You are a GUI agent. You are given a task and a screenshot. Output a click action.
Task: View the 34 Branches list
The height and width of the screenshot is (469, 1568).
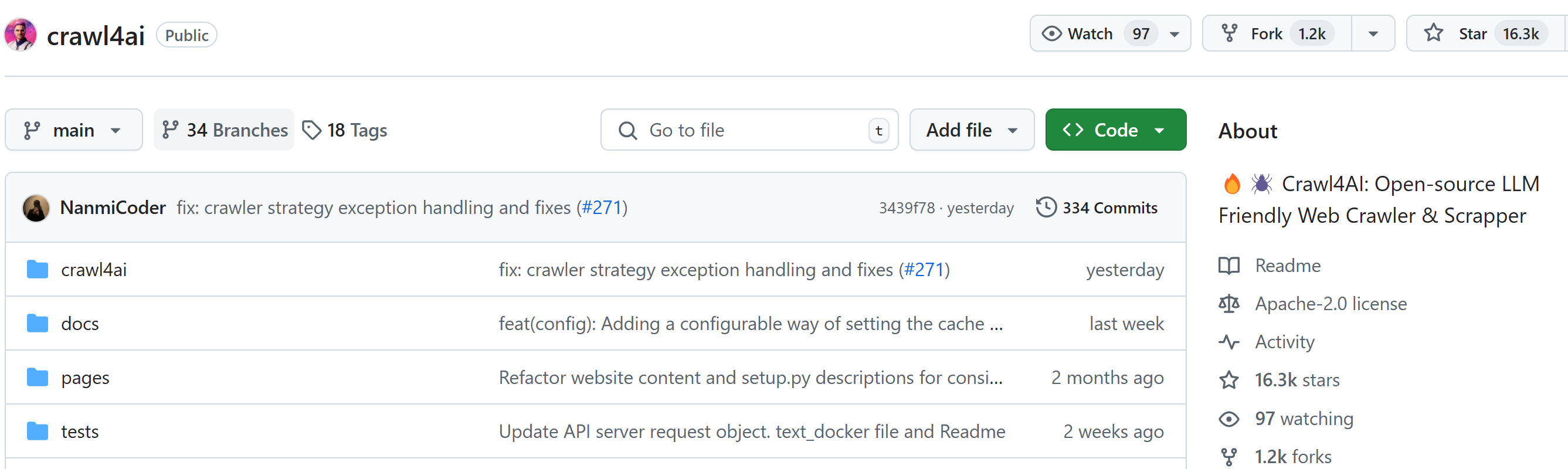click(225, 130)
